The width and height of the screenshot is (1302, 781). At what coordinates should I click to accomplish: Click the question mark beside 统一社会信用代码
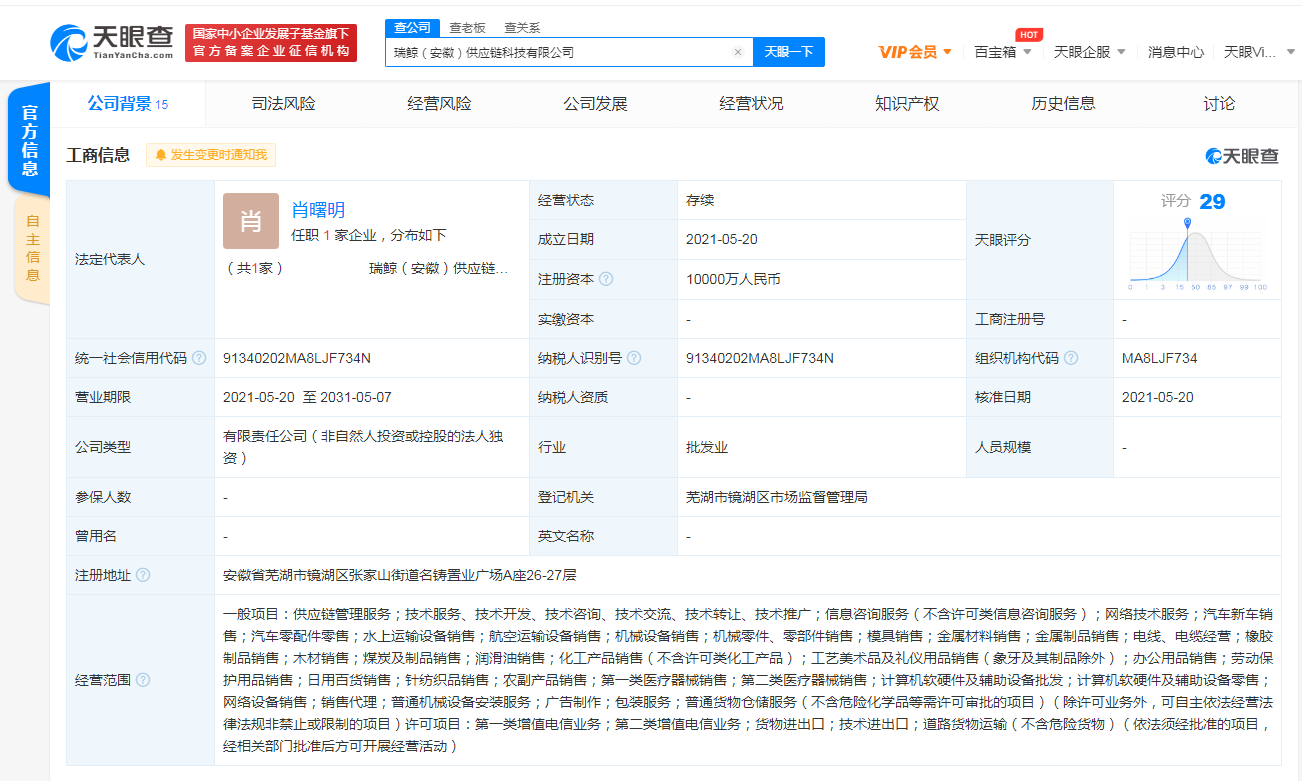(198, 357)
